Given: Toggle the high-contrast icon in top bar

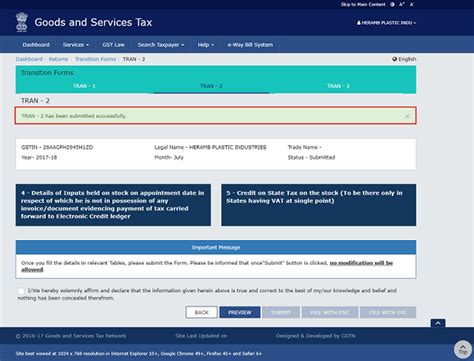Looking at the screenshot, I should 392,4.
